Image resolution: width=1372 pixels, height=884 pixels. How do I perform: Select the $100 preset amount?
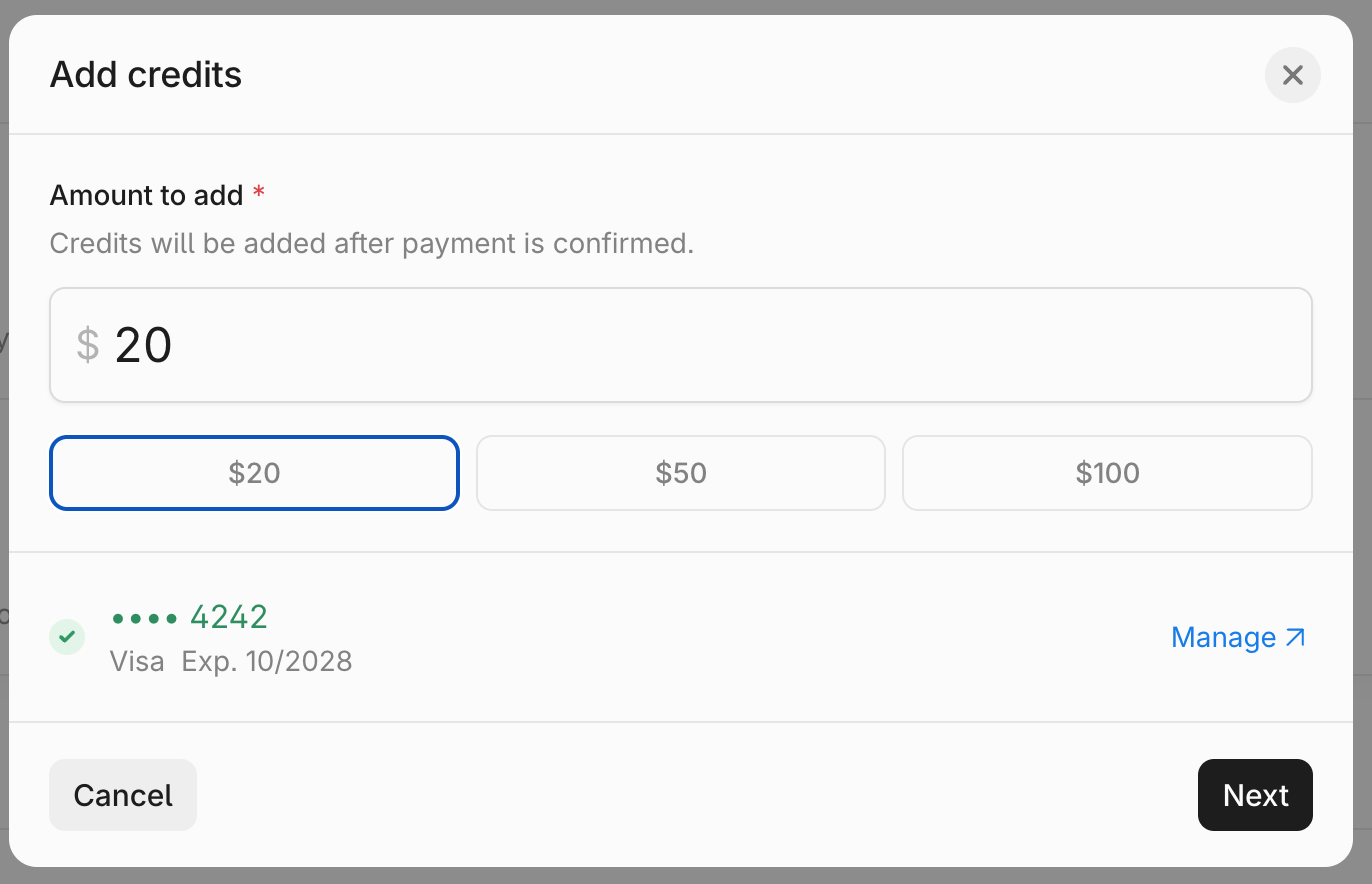pyautogui.click(x=1107, y=473)
